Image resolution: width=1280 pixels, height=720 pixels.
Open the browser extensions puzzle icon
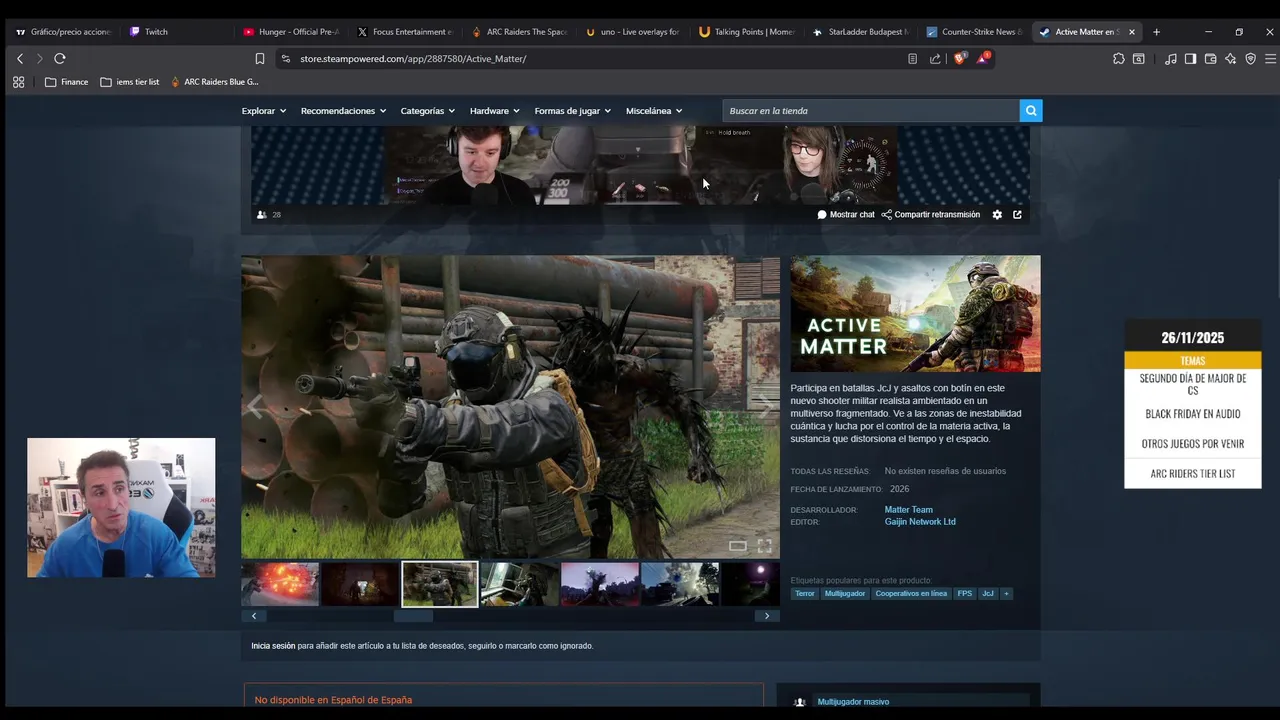click(x=1118, y=59)
